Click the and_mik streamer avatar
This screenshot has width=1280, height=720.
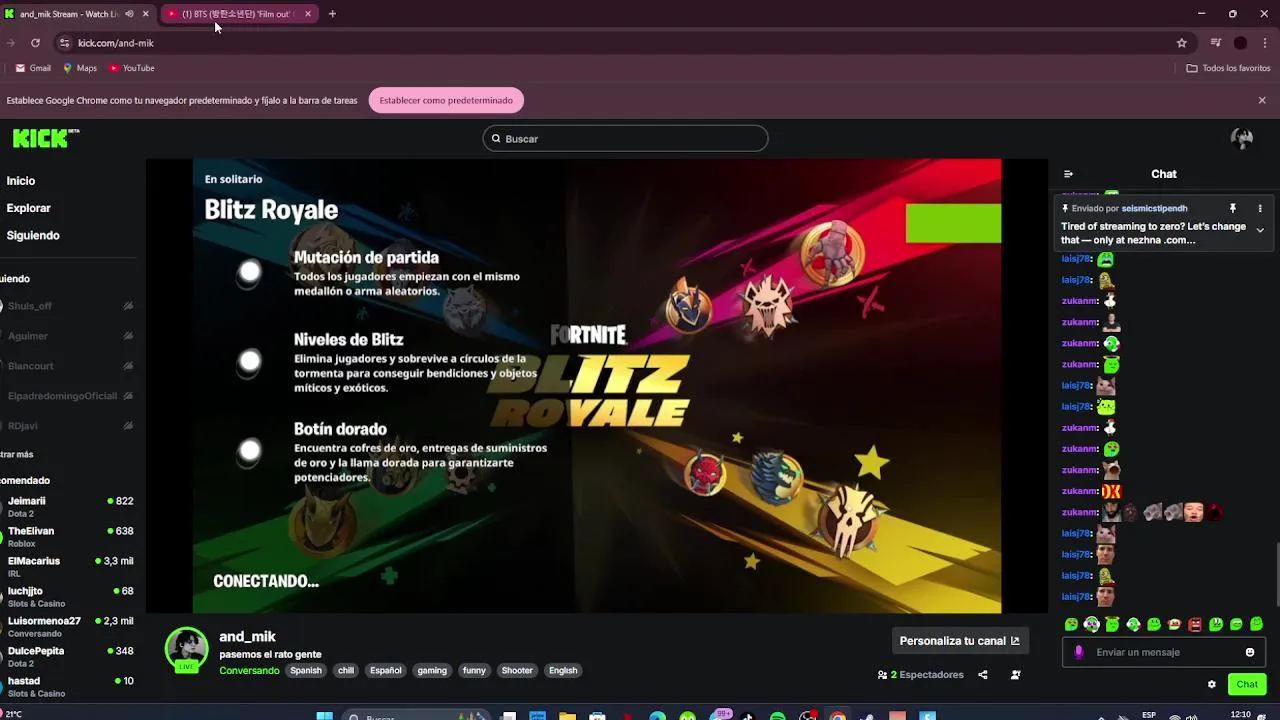point(187,648)
